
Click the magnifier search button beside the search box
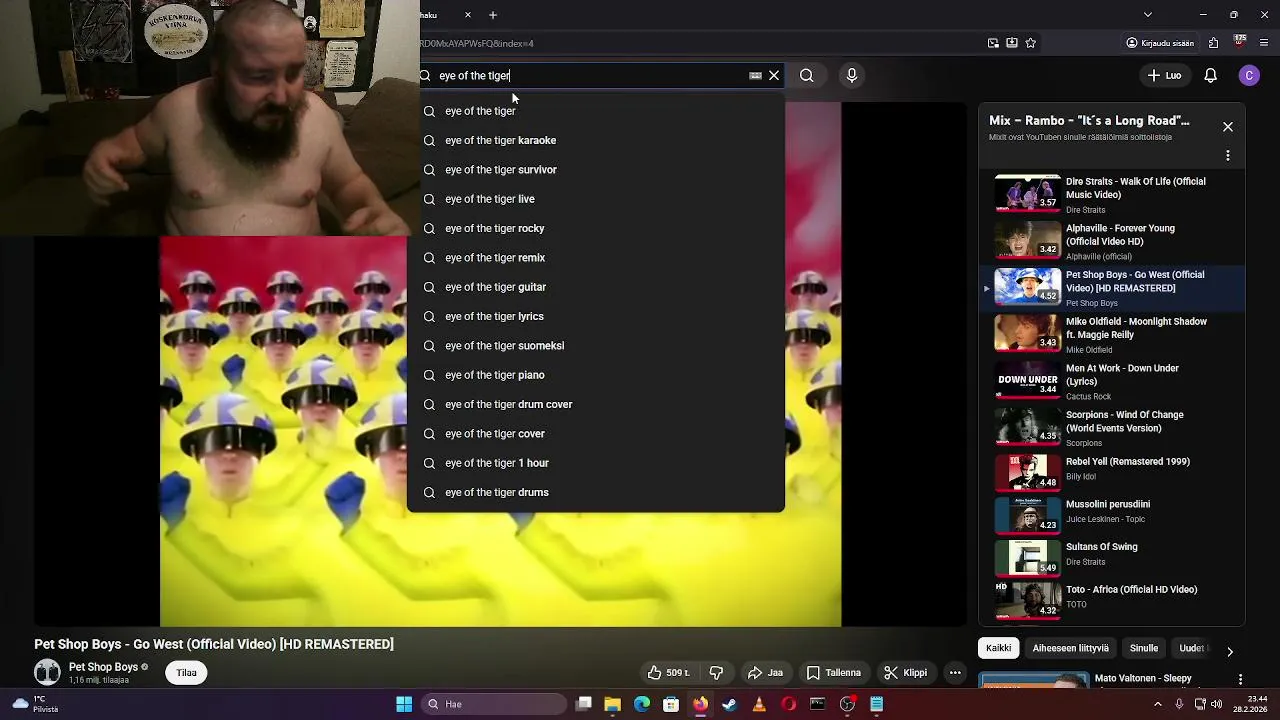tap(806, 75)
